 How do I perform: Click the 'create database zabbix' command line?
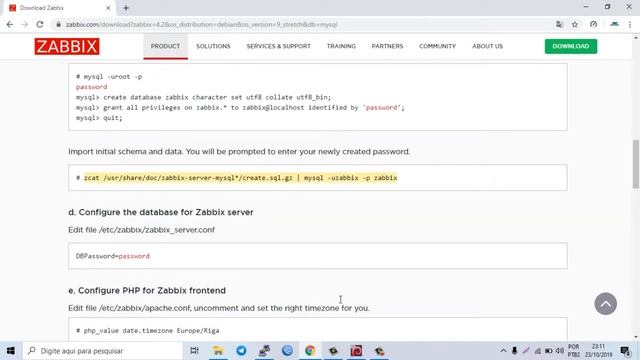click(203, 97)
